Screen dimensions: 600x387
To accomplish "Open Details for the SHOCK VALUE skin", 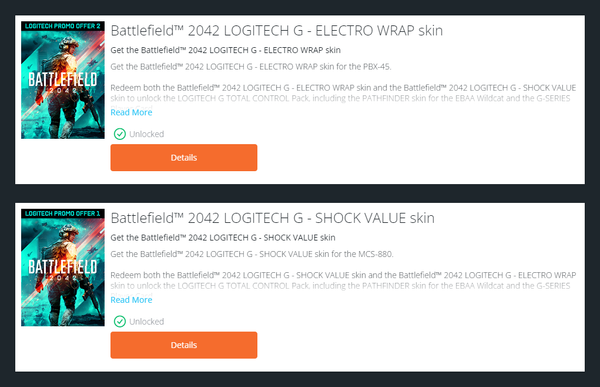I will coord(184,345).
